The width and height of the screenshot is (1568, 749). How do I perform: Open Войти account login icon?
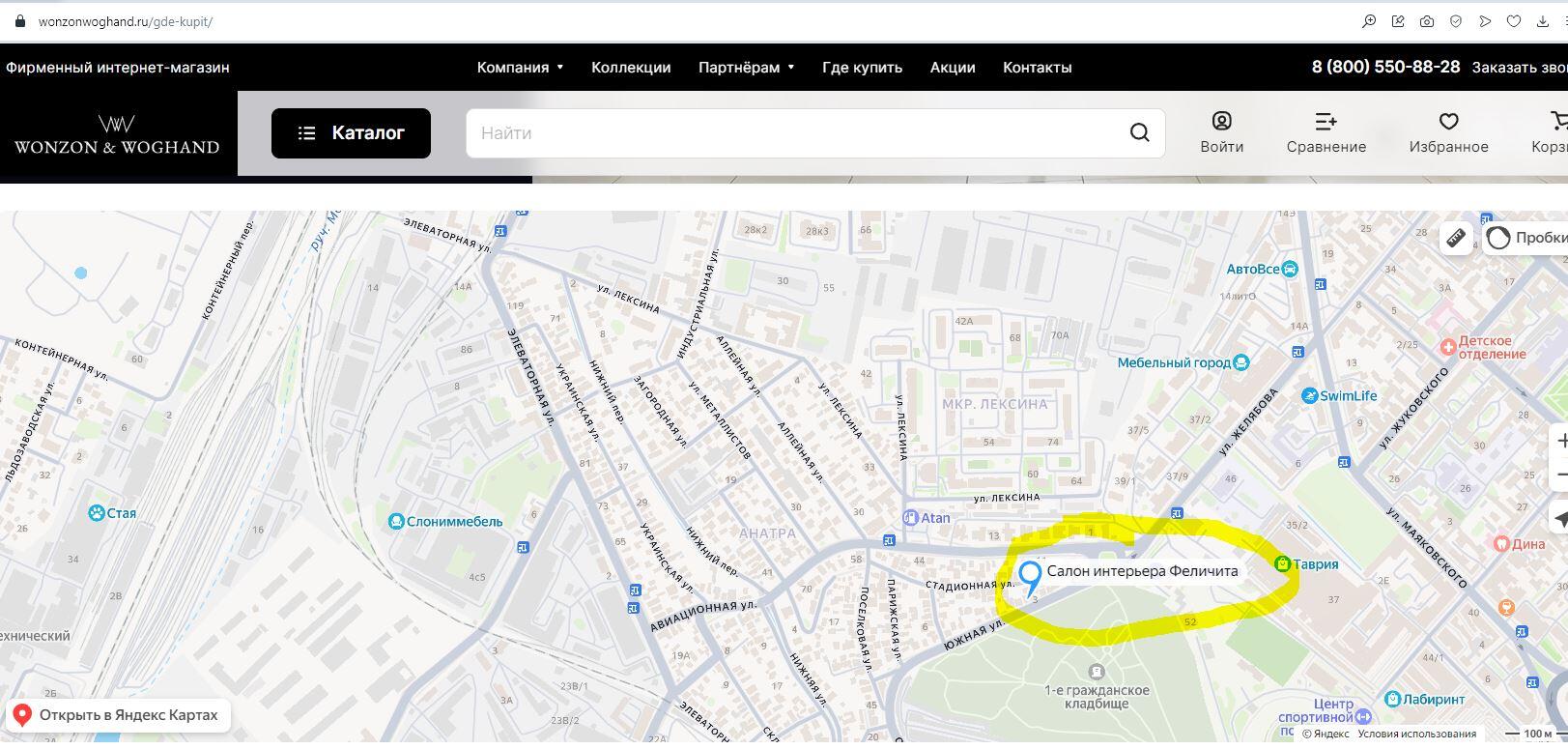1221,132
